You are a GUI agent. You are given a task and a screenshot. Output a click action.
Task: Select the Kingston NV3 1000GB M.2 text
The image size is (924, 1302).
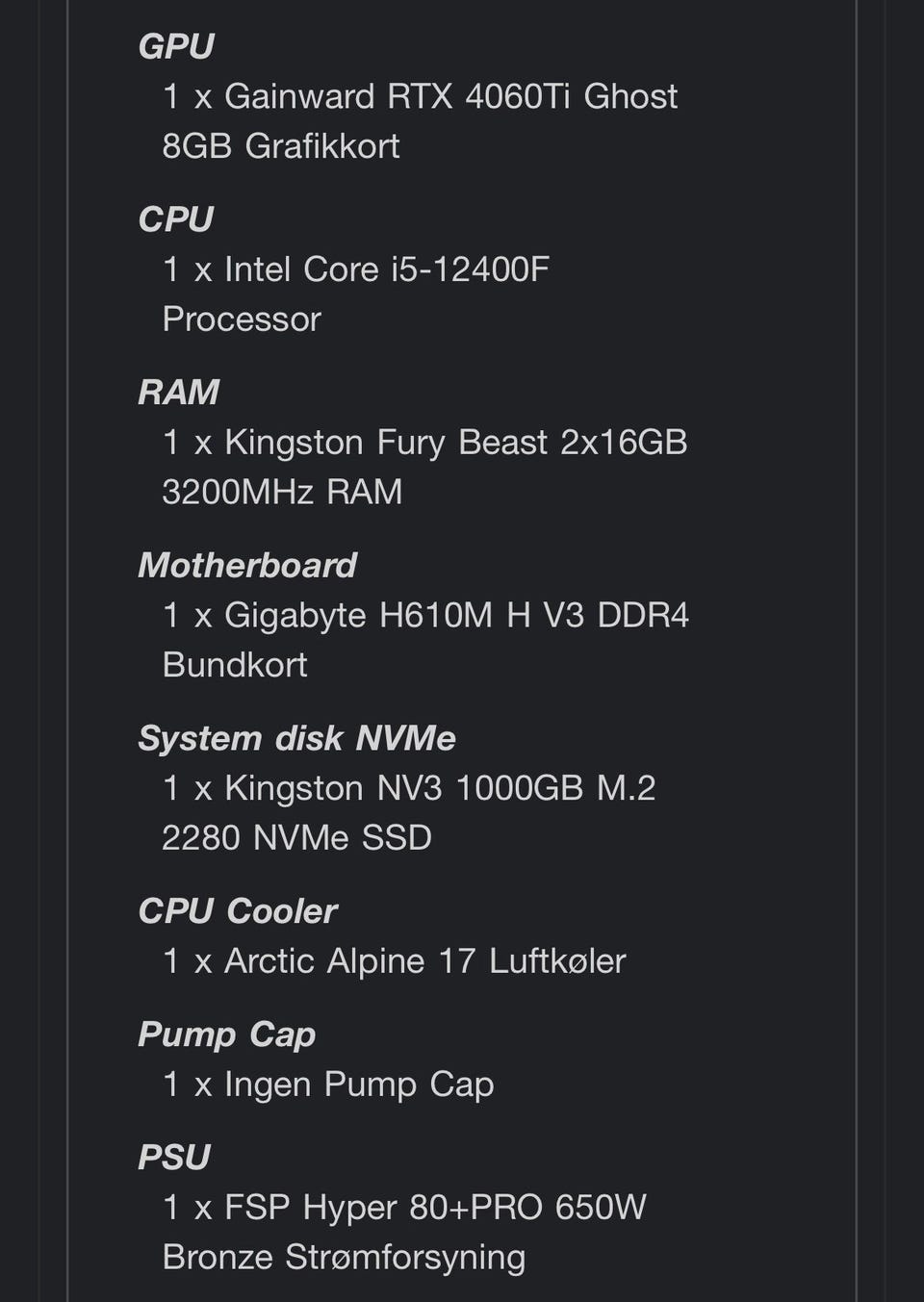pos(439,788)
